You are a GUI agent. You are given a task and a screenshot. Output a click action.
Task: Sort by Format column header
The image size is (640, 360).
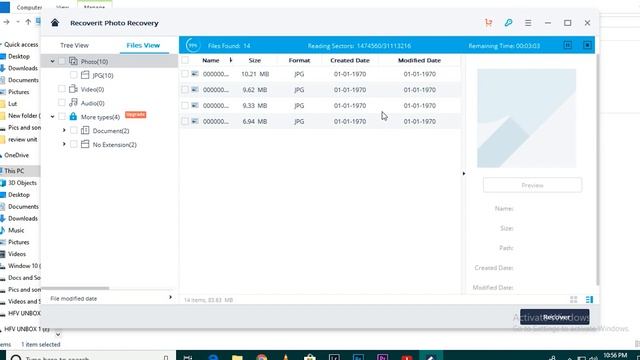[299, 60]
